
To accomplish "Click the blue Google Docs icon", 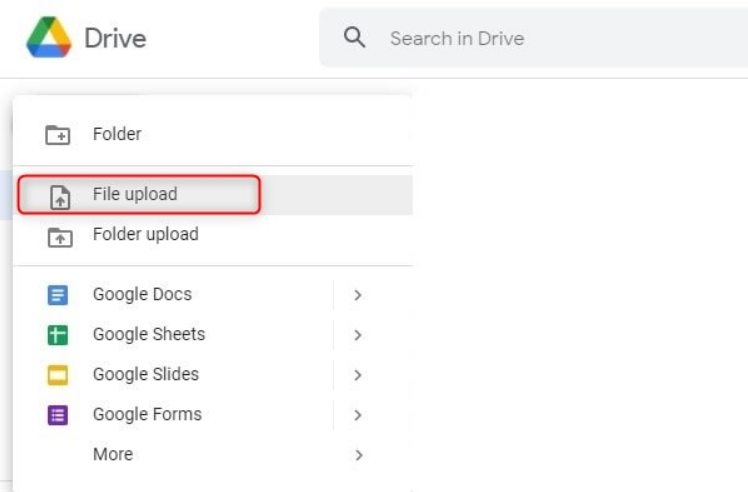I will click(x=58, y=295).
